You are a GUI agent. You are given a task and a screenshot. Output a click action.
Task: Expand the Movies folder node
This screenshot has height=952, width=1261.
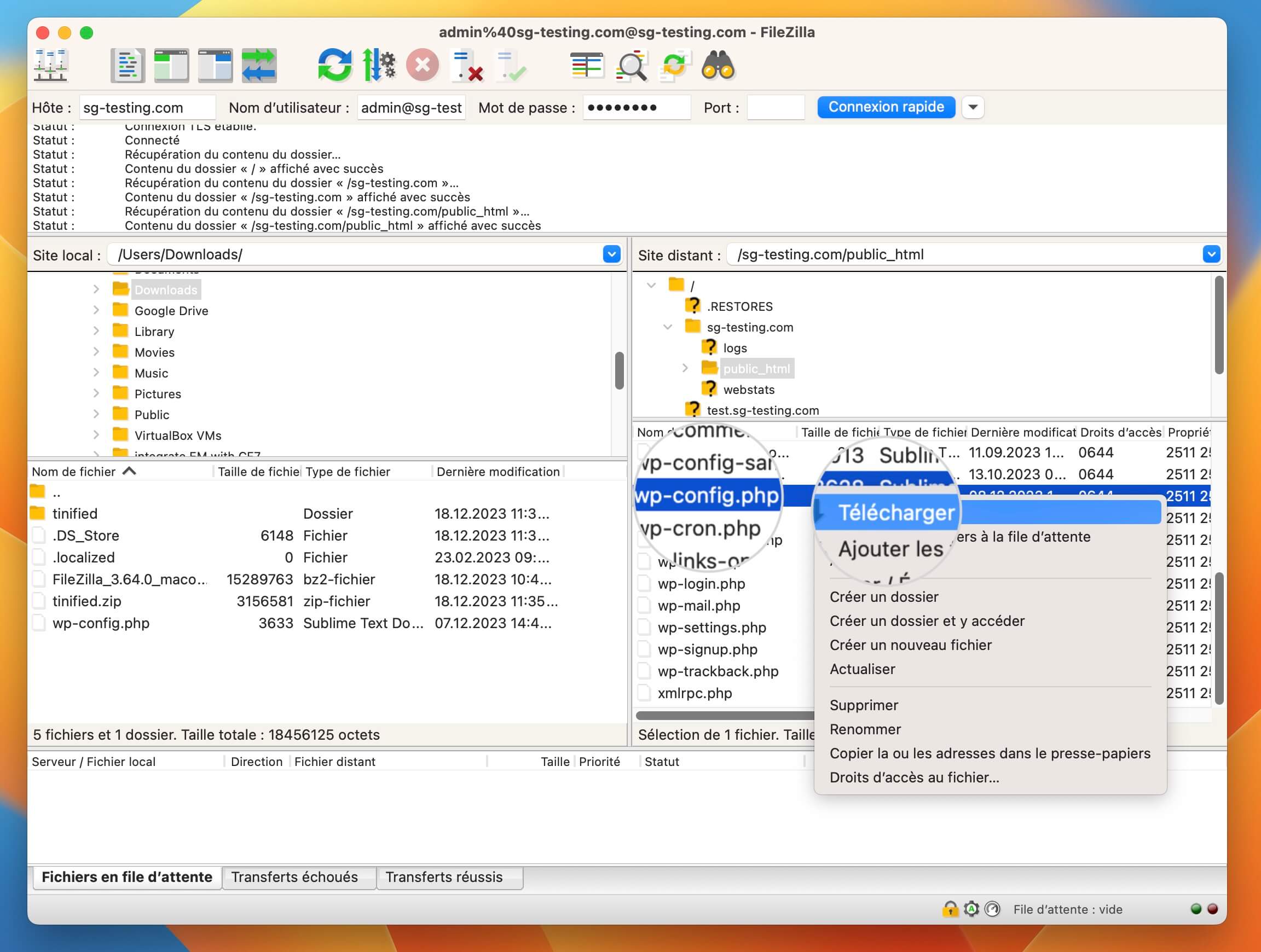(x=96, y=352)
